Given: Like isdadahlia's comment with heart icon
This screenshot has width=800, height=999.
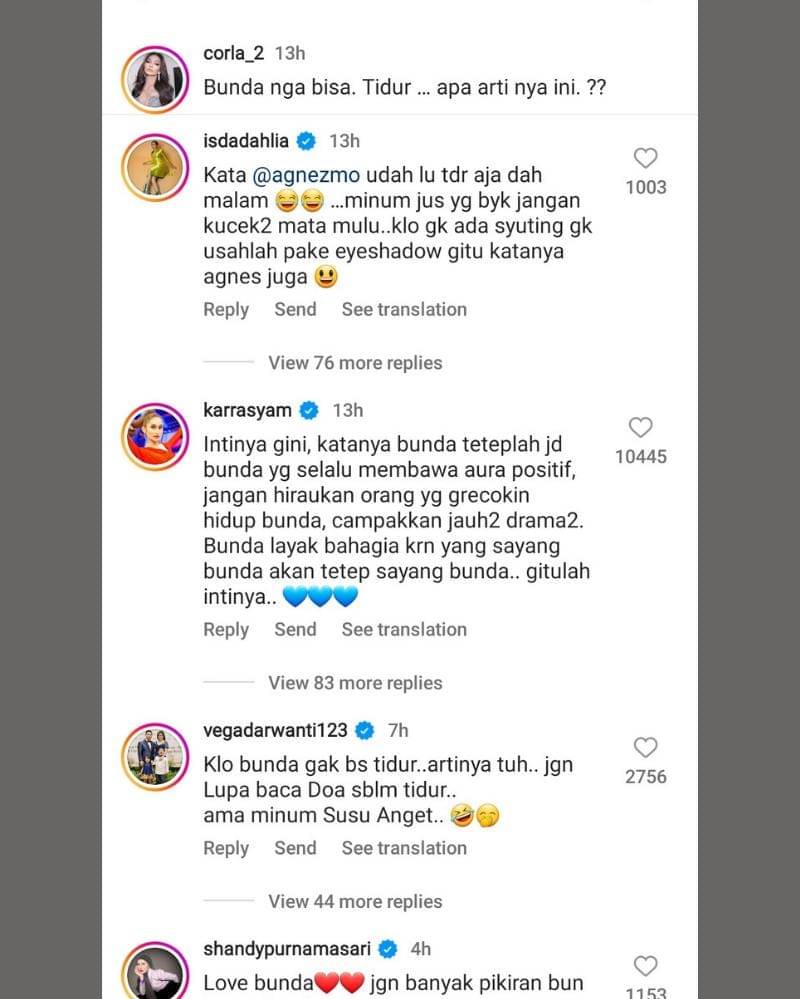Looking at the screenshot, I should click(645, 158).
